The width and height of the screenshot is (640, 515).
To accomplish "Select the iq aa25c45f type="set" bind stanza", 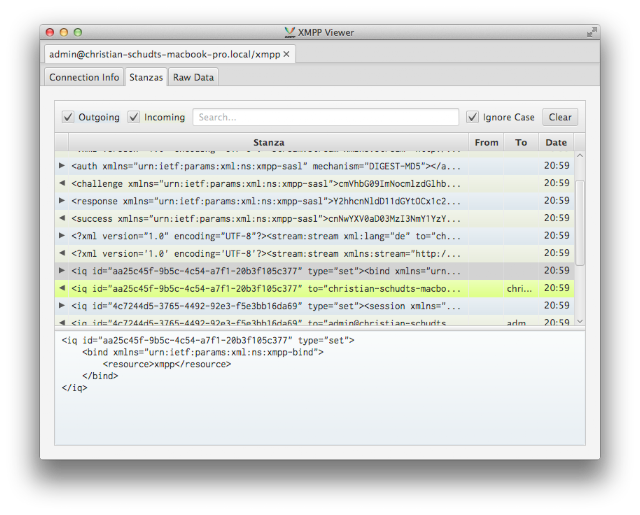I will pyautogui.click(x=266, y=271).
